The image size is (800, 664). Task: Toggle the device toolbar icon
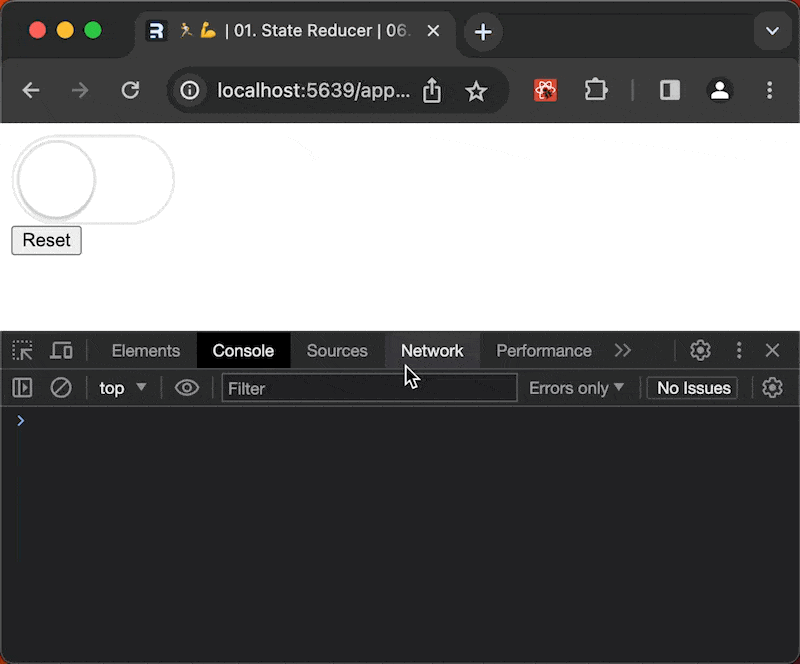tap(61, 351)
